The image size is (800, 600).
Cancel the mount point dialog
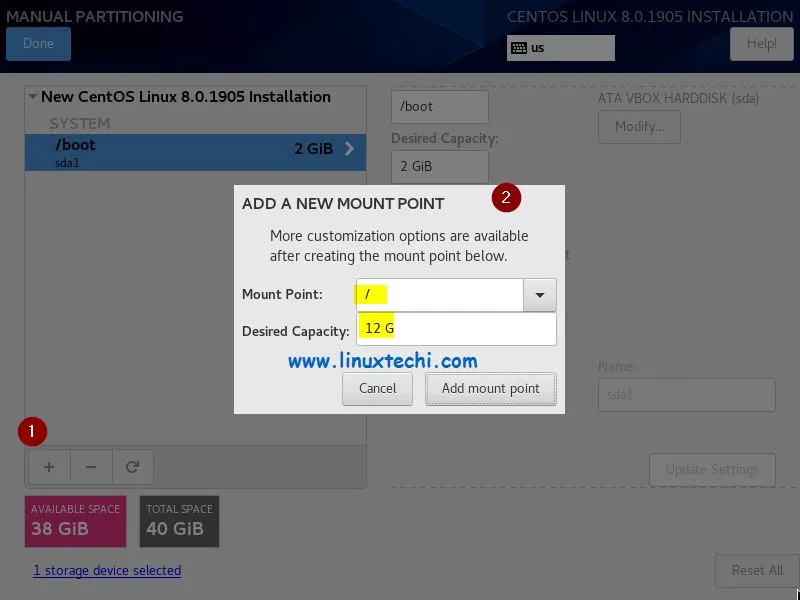[x=377, y=389]
